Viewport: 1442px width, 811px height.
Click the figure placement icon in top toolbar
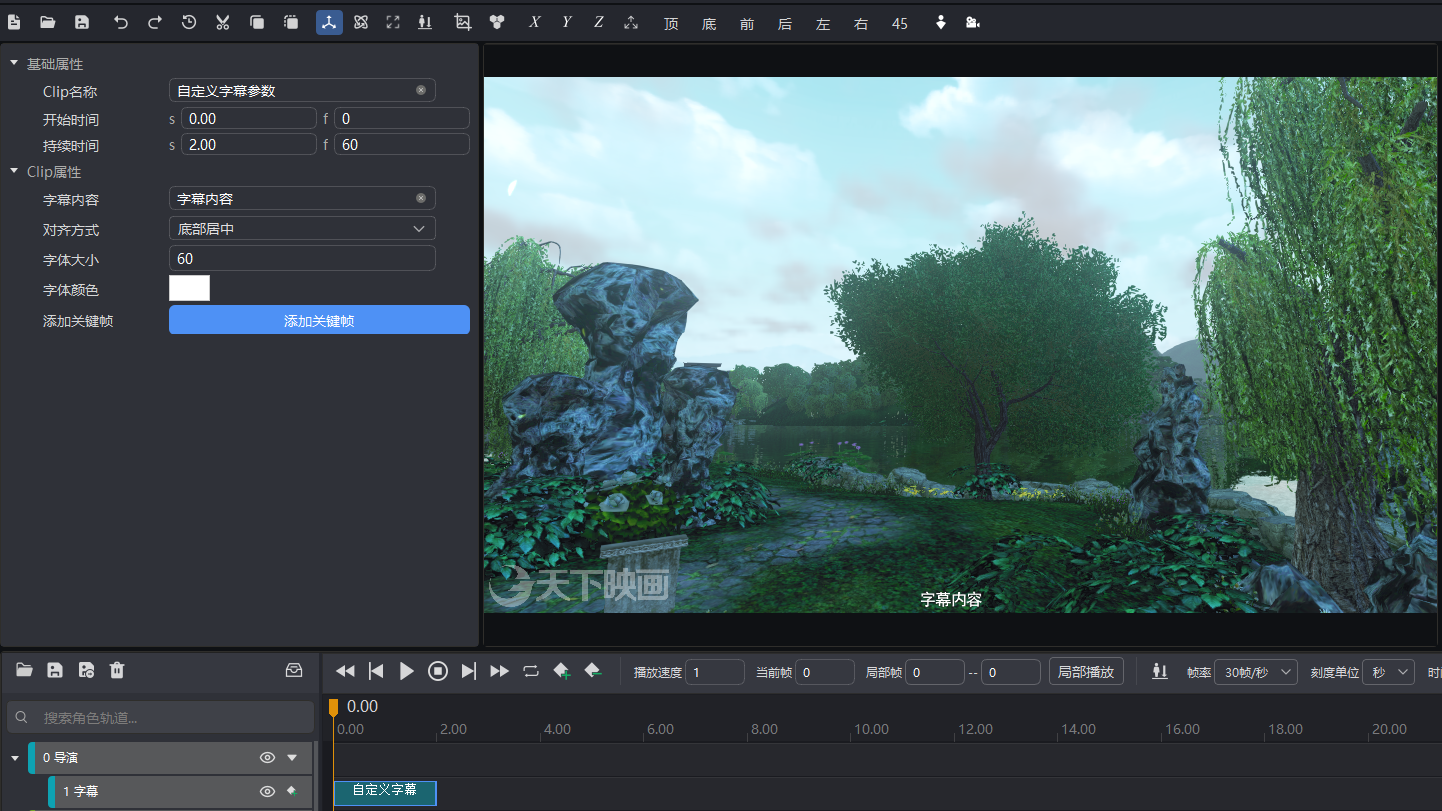[425, 22]
